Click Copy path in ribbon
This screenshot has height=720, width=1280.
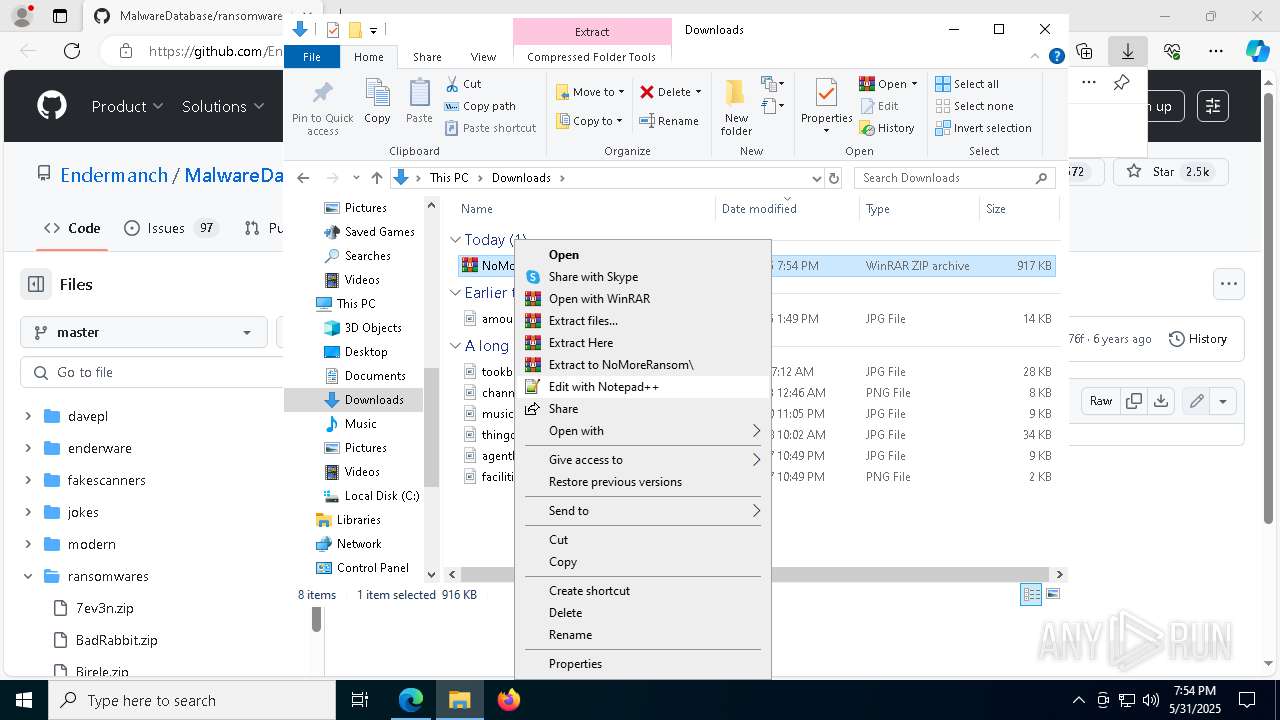pyautogui.click(x=480, y=106)
